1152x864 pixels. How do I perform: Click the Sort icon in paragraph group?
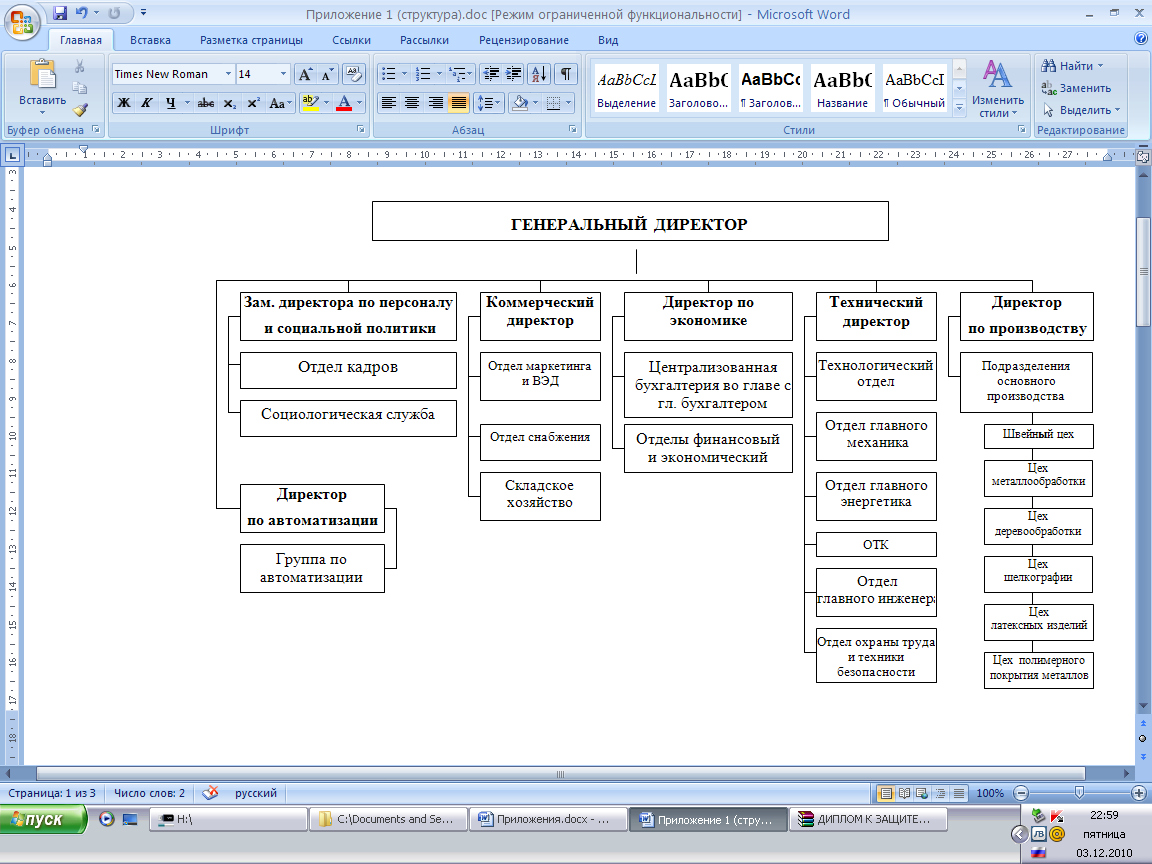pos(538,74)
